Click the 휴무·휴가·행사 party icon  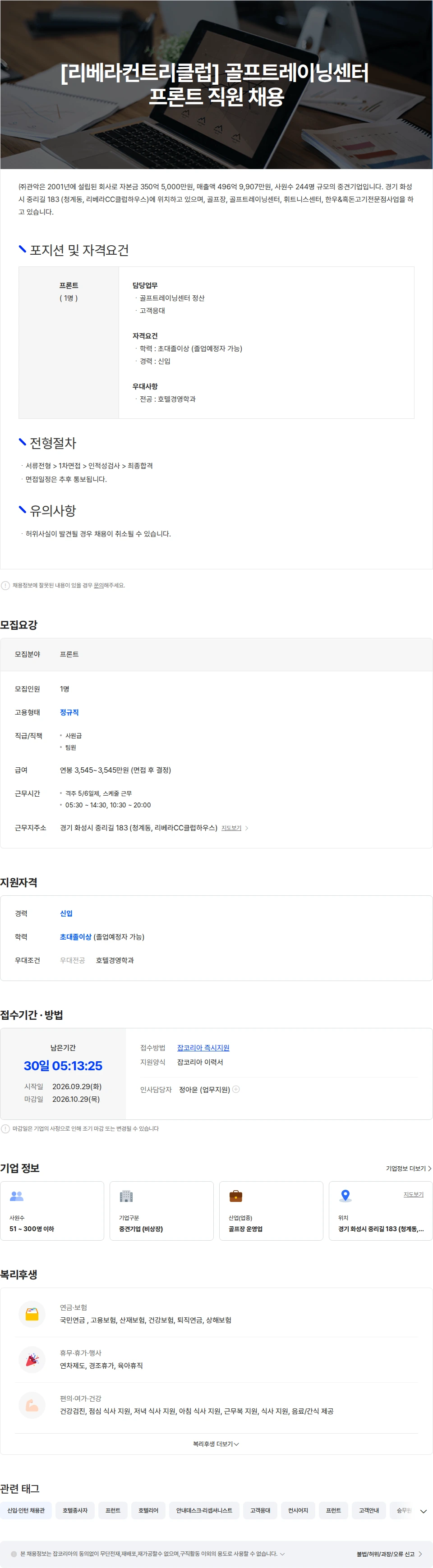click(x=32, y=1359)
